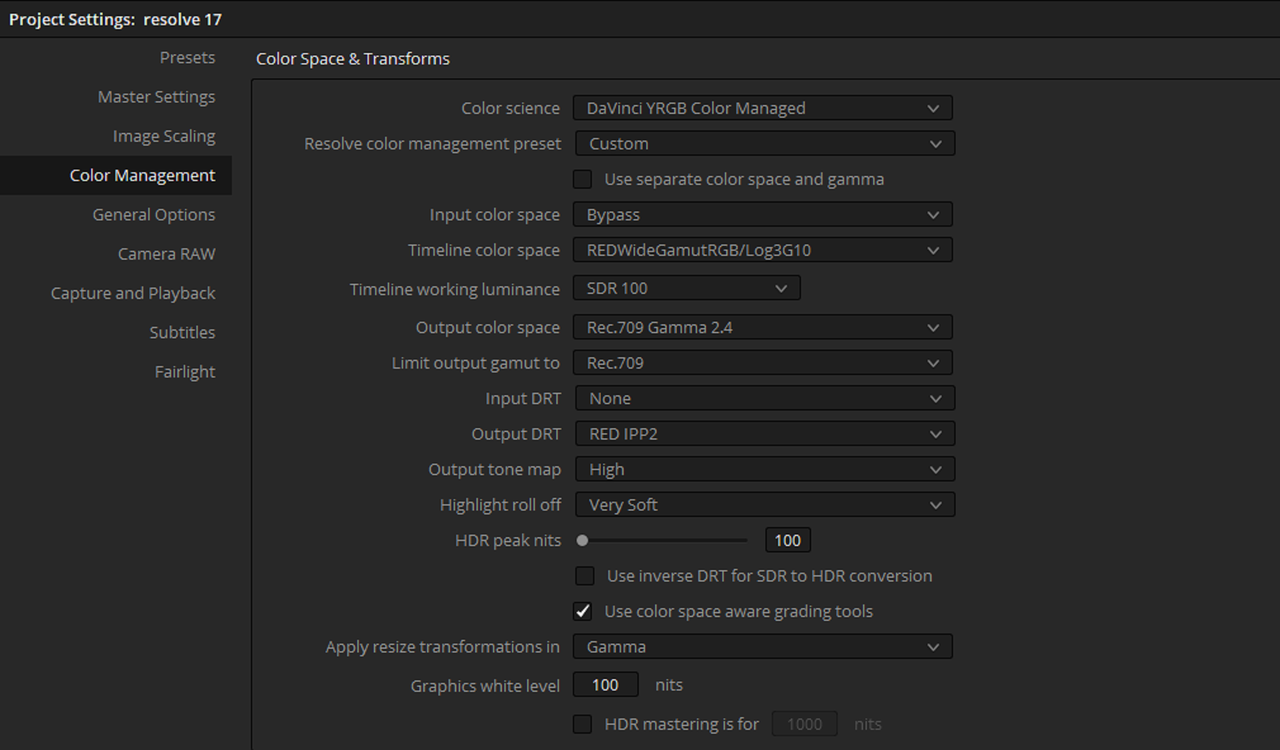Open General Options settings

click(x=154, y=214)
